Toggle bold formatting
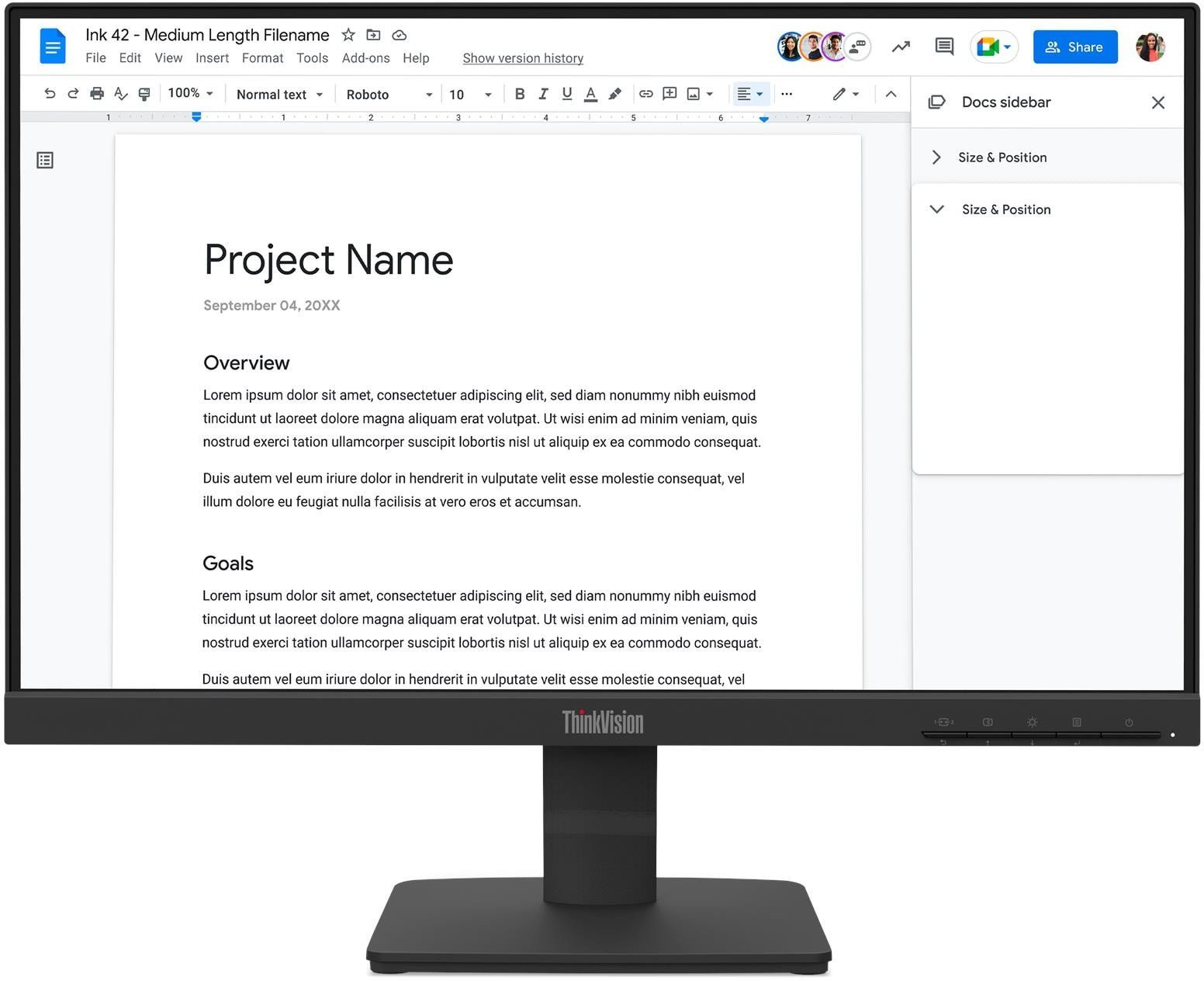This screenshot has width=1204, height=981. pos(520,94)
